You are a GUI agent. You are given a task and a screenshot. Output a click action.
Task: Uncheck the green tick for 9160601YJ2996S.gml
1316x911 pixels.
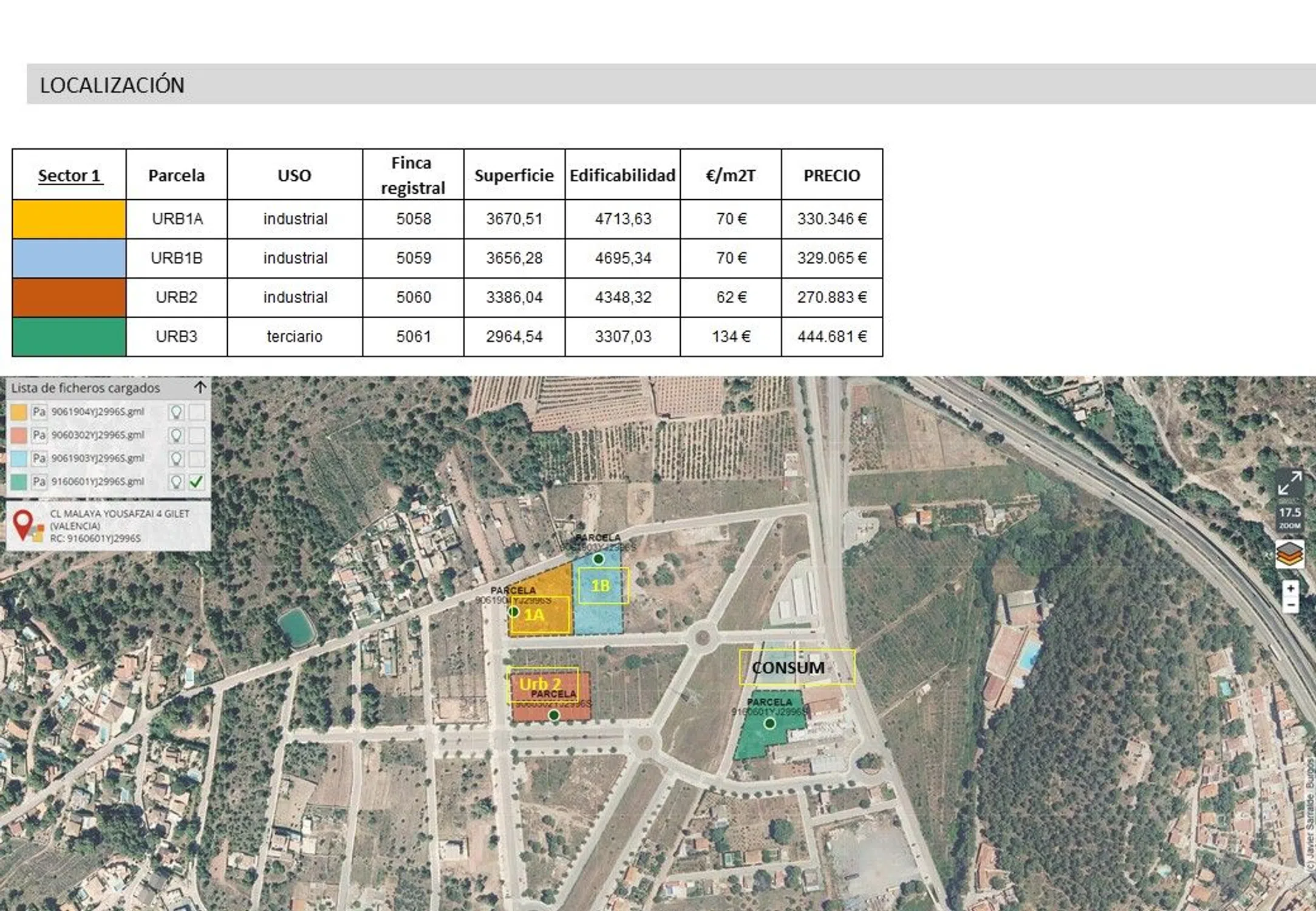197,482
